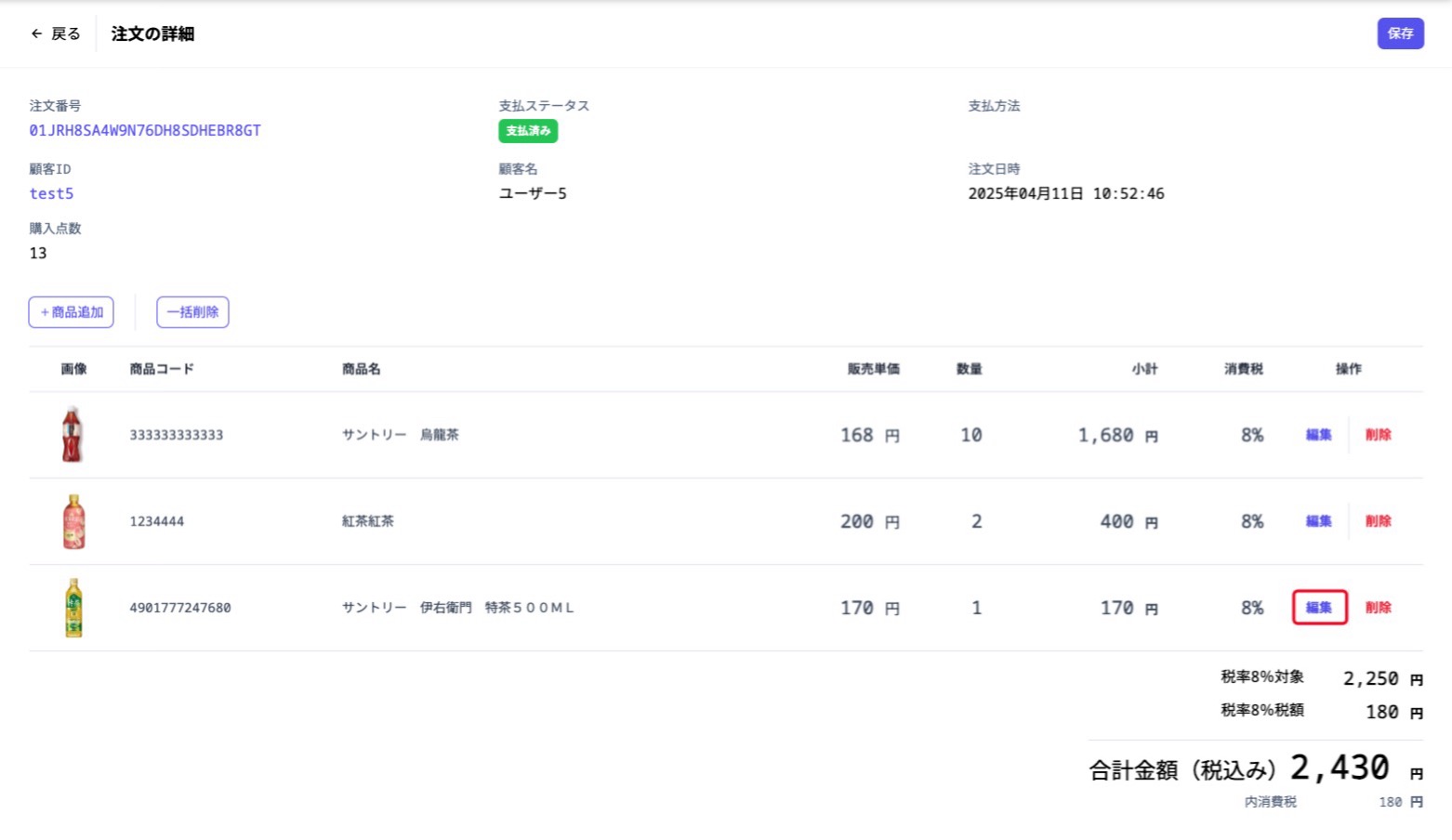Save the order with the 保存 button

click(1400, 33)
